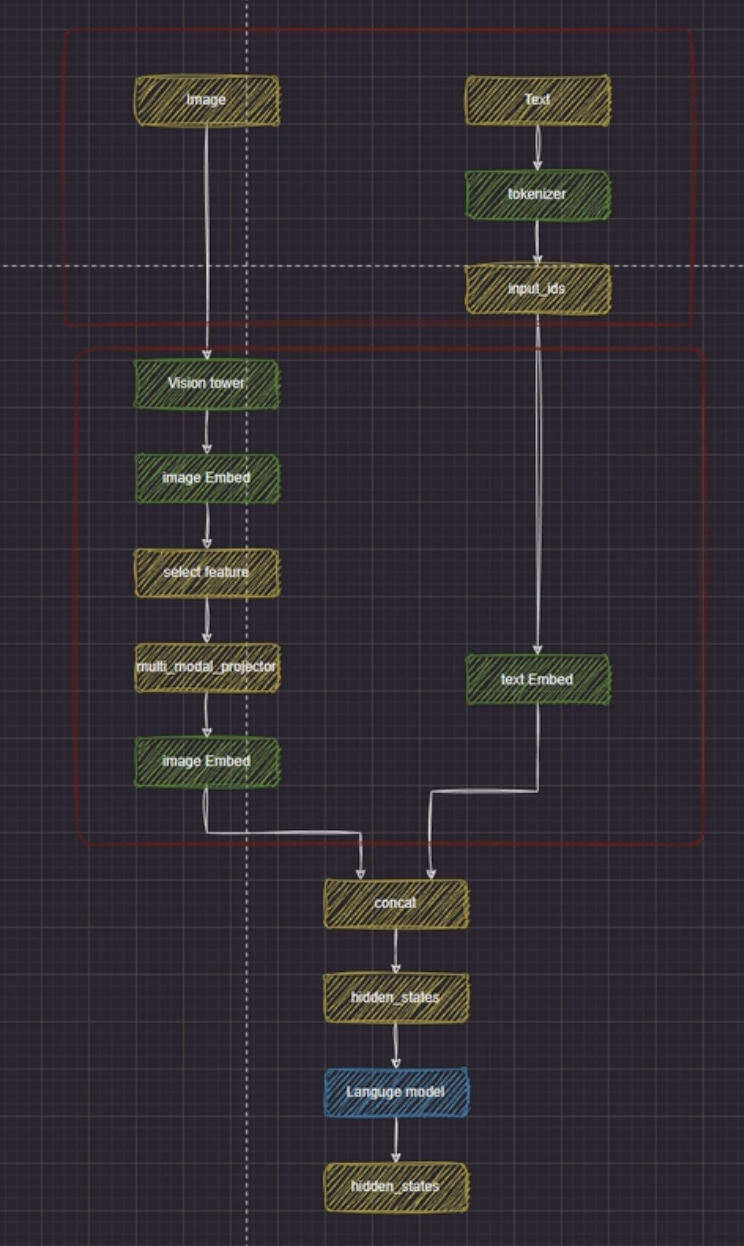Click the blue Languge model block
This screenshot has height=1246, width=744.
coord(395,1092)
